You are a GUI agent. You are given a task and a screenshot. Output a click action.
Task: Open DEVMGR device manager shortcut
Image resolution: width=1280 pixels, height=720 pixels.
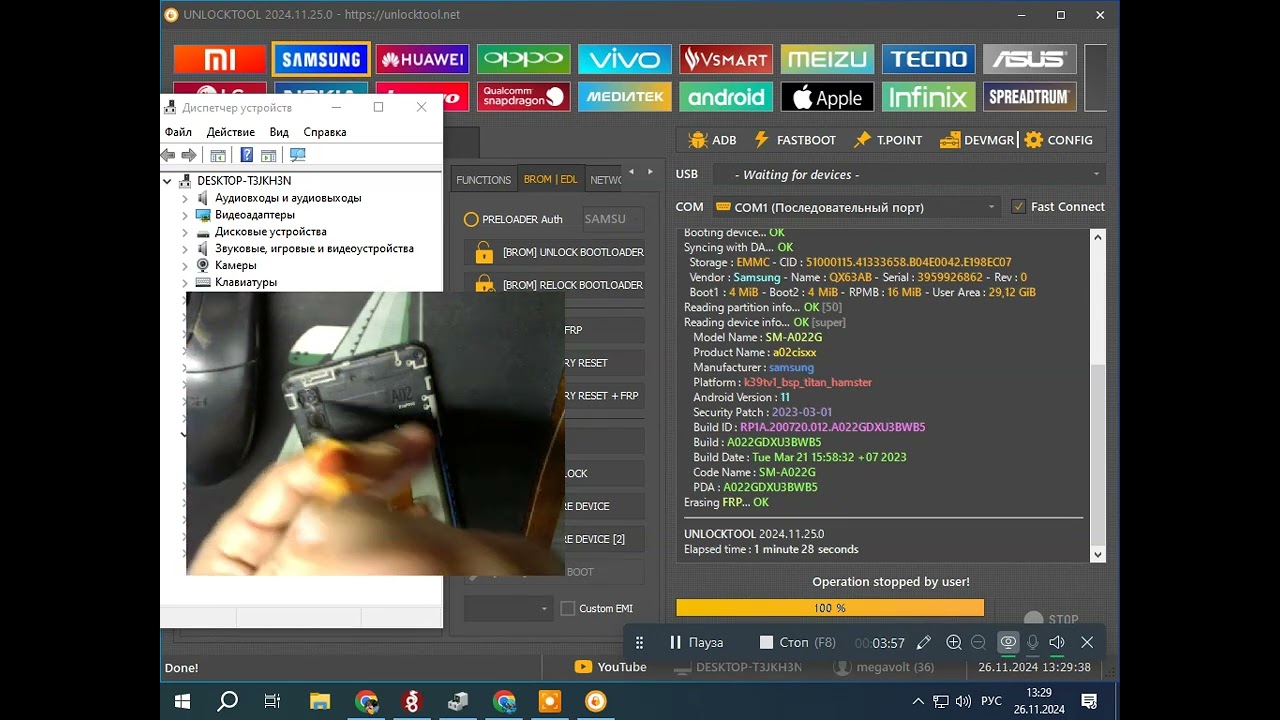point(977,140)
